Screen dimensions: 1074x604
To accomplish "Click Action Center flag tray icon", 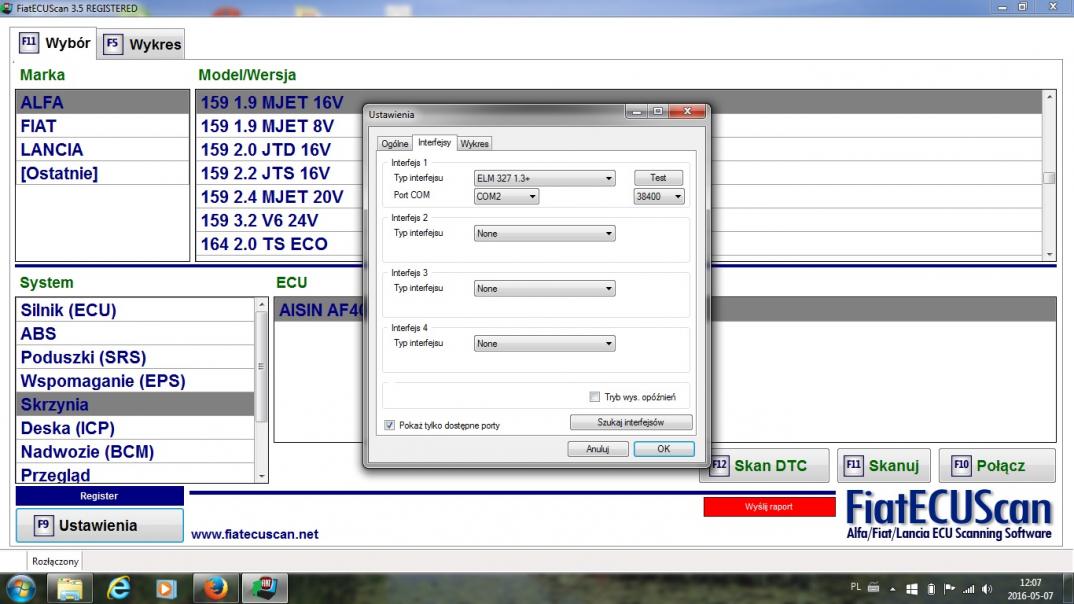I will (949, 589).
